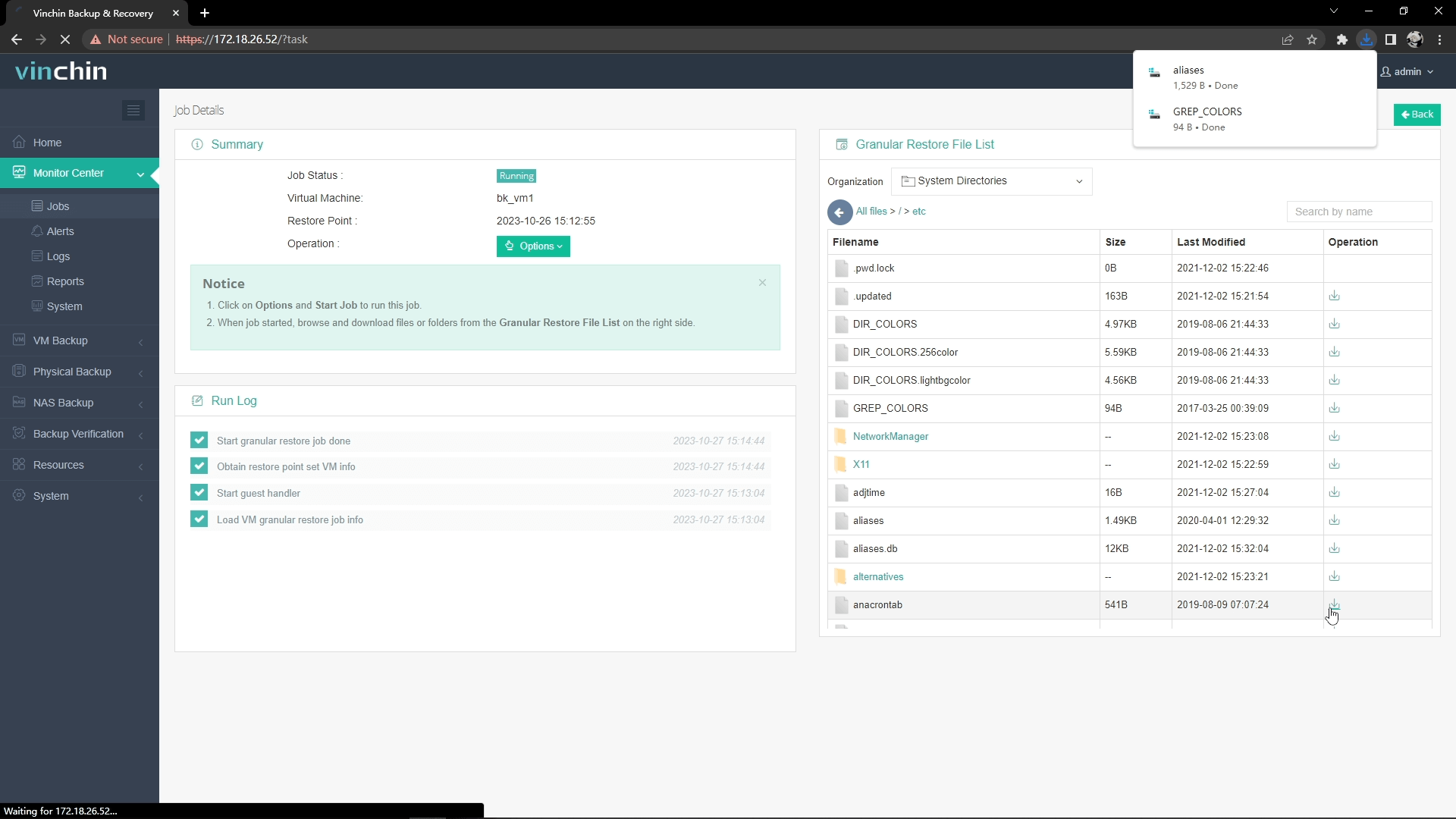Expand Physical Backup menu
Screen dimensions: 1456x819
pos(80,372)
